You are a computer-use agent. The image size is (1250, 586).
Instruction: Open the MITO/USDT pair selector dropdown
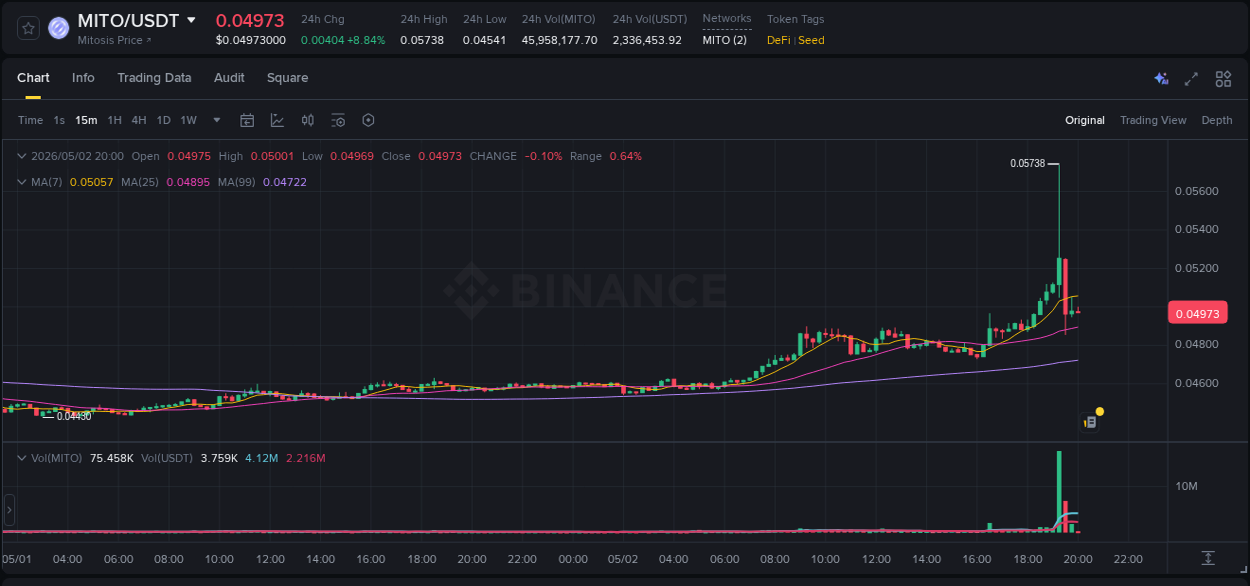tap(192, 20)
